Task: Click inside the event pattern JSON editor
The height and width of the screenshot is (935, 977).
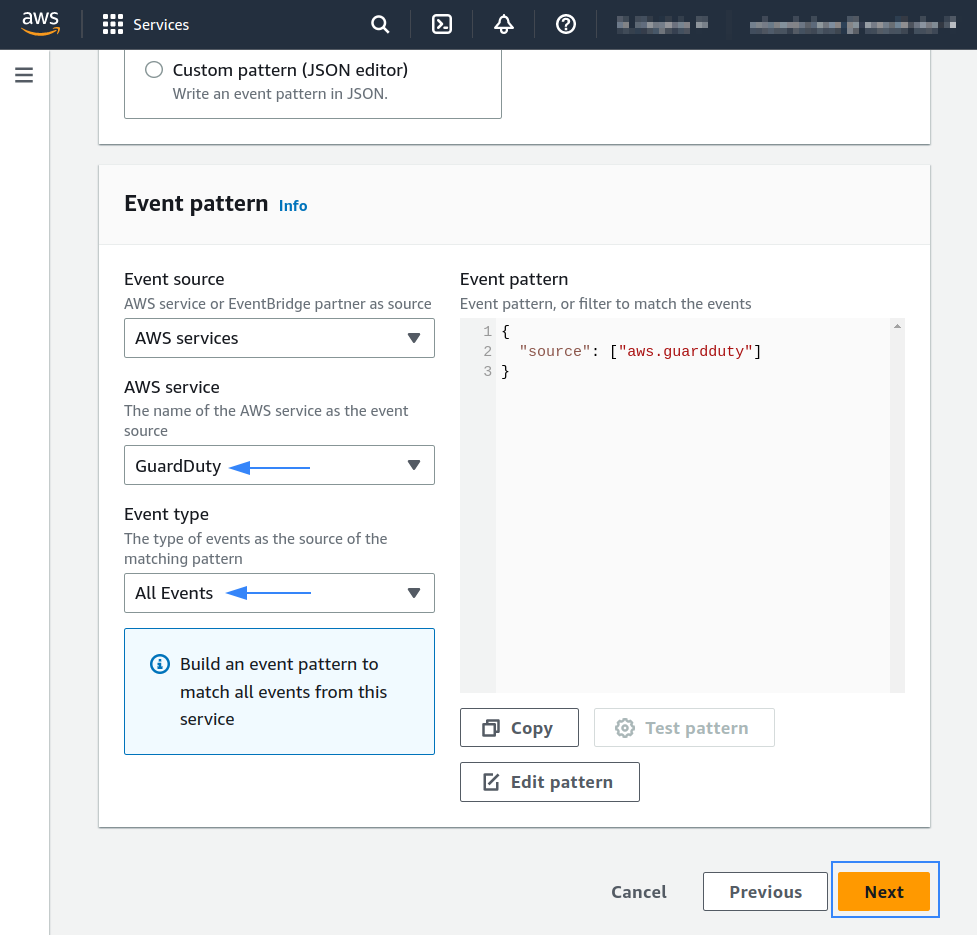Action: point(682,505)
